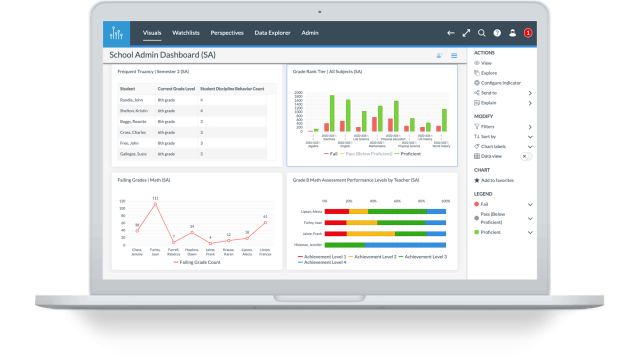Click the Filters funnel icon

click(476, 127)
